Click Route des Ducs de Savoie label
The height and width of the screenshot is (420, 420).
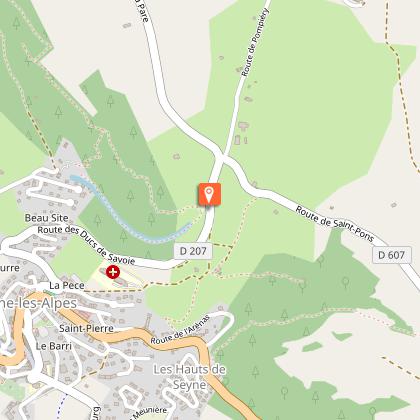click(x=86, y=244)
